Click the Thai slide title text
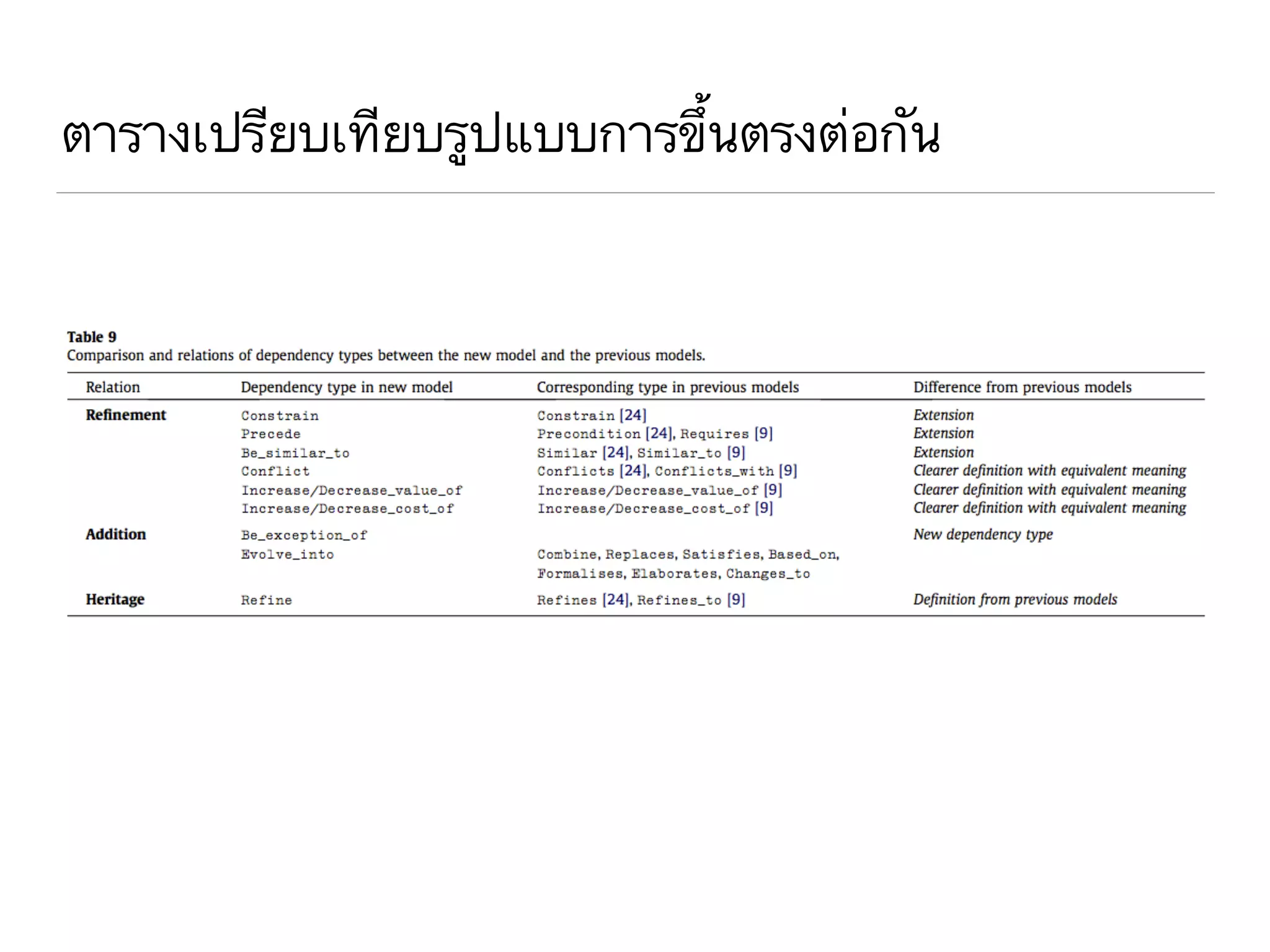The width and height of the screenshot is (1270, 952). pyautogui.click(x=501, y=131)
